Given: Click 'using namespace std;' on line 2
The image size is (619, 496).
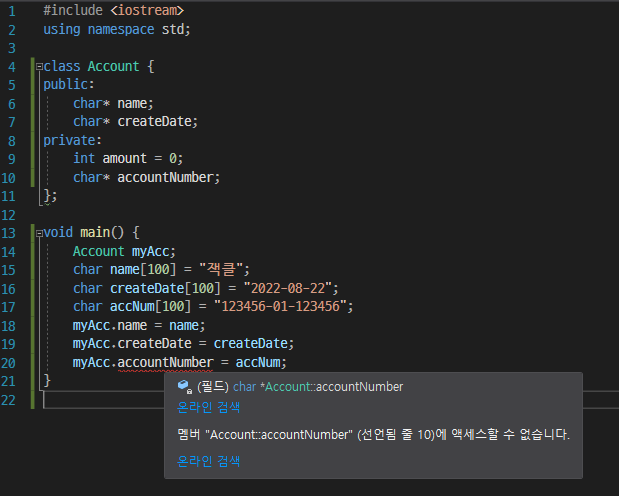Looking at the screenshot, I should pos(117,29).
